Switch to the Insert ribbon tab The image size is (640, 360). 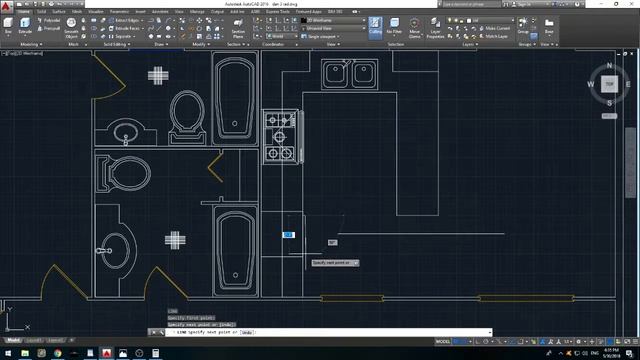click(140, 12)
